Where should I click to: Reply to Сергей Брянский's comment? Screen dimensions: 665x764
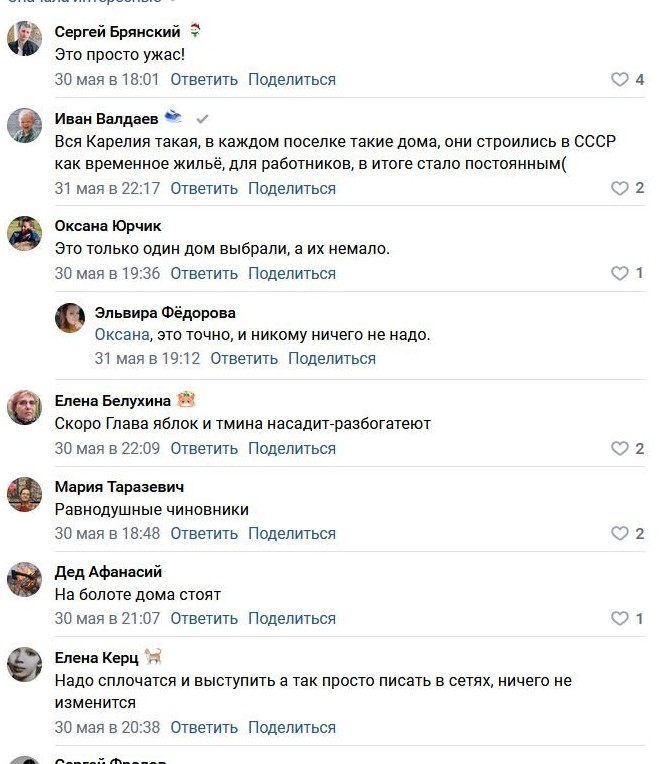click(x=204, y=80)
